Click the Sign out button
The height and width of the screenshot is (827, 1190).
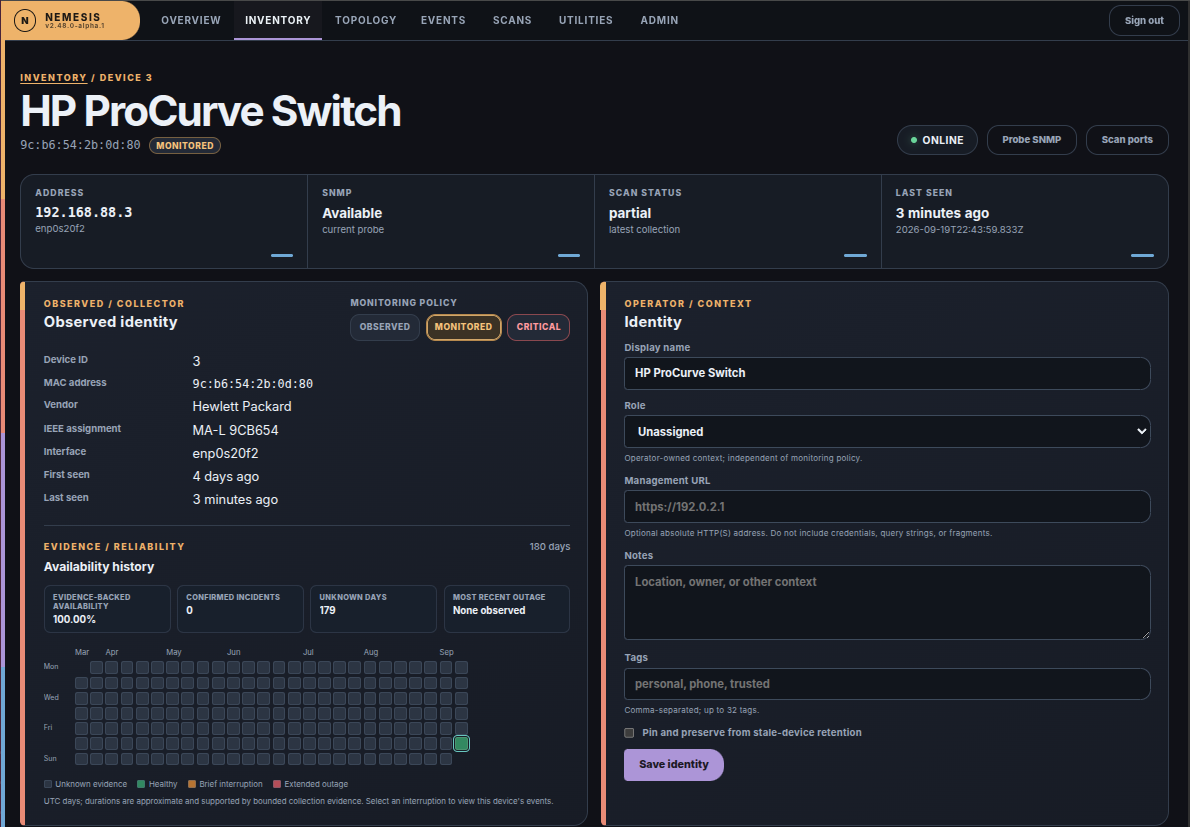1144,20
